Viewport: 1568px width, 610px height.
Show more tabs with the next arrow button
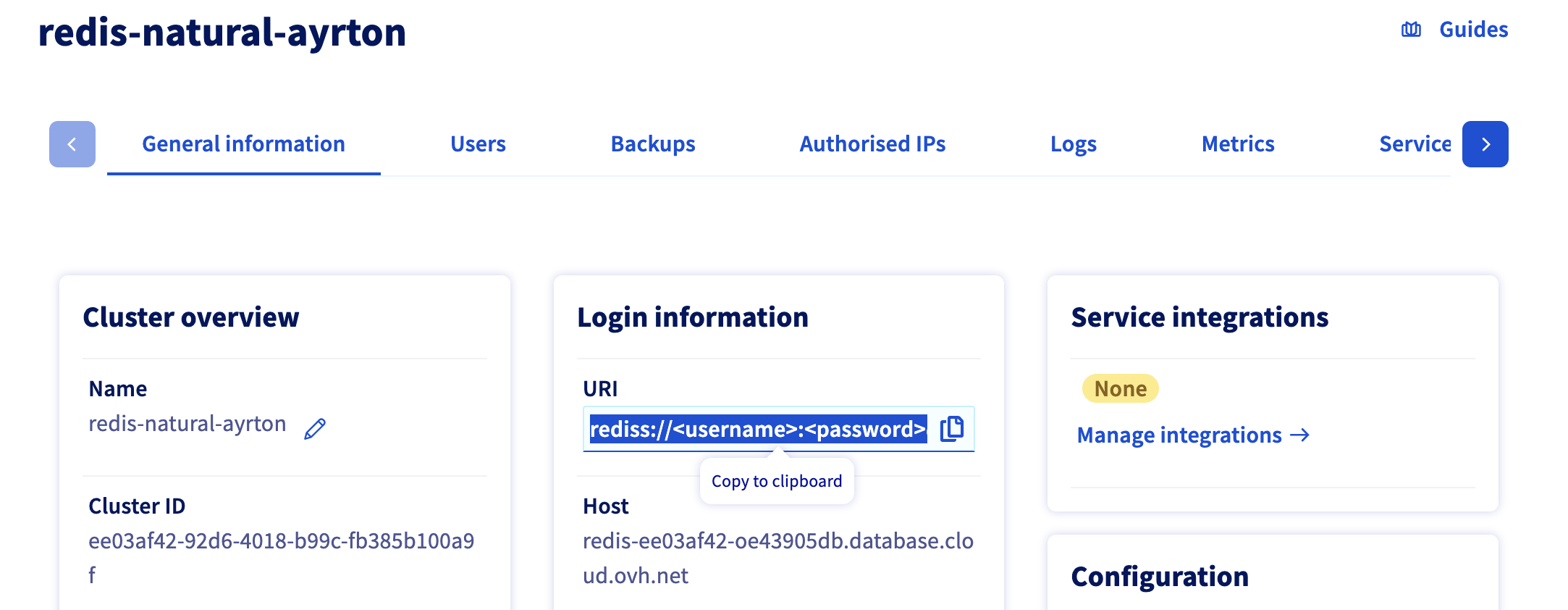tap(1485, 144)
